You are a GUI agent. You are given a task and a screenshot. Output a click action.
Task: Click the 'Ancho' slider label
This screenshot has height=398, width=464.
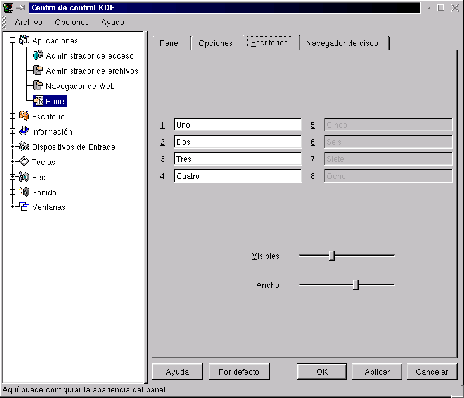click(268, 285)
